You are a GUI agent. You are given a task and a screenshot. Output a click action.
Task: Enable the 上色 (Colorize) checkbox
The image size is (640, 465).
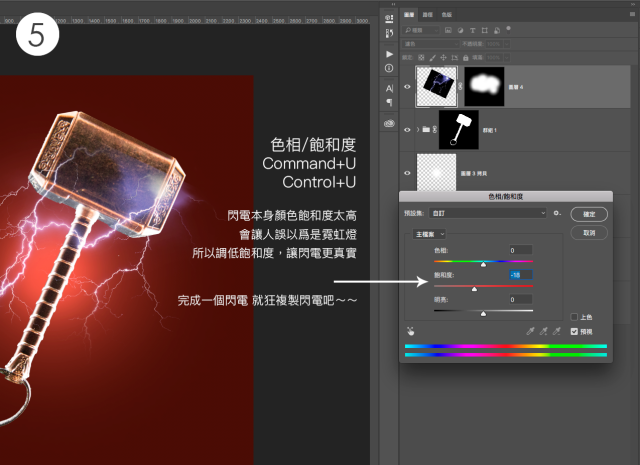click(574, 316)
